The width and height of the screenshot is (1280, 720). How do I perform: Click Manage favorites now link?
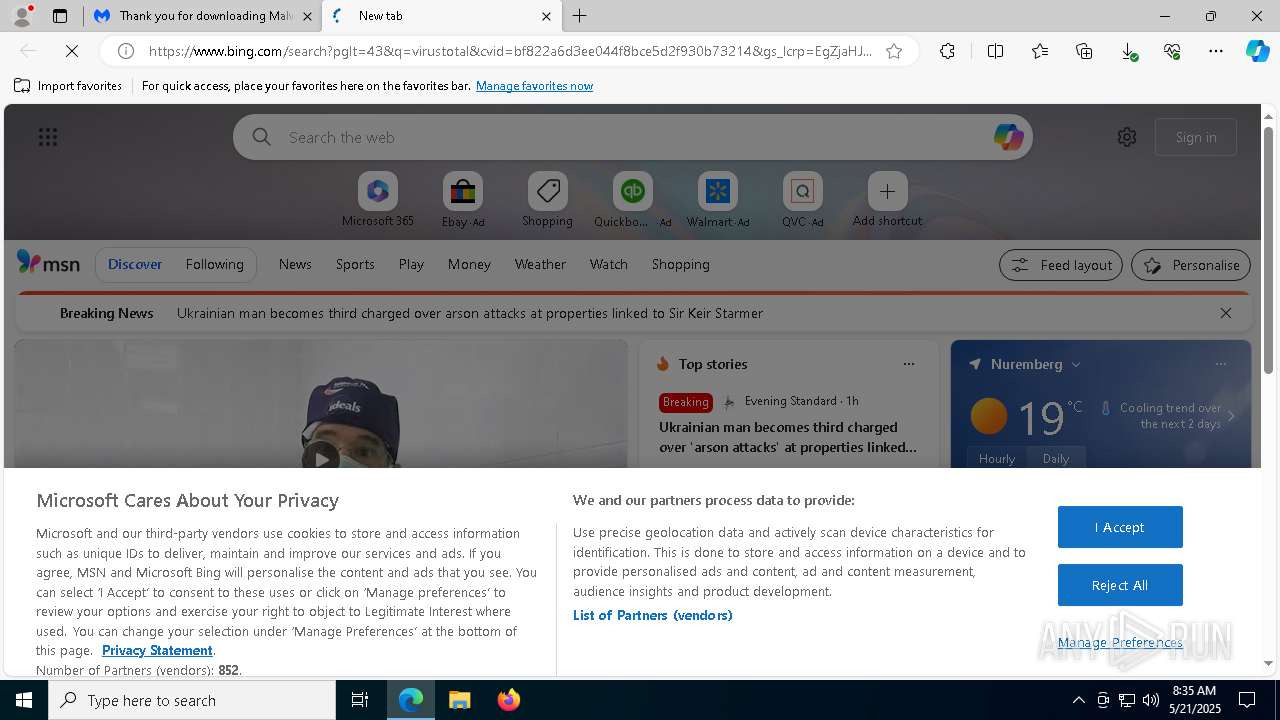point(534,86)
